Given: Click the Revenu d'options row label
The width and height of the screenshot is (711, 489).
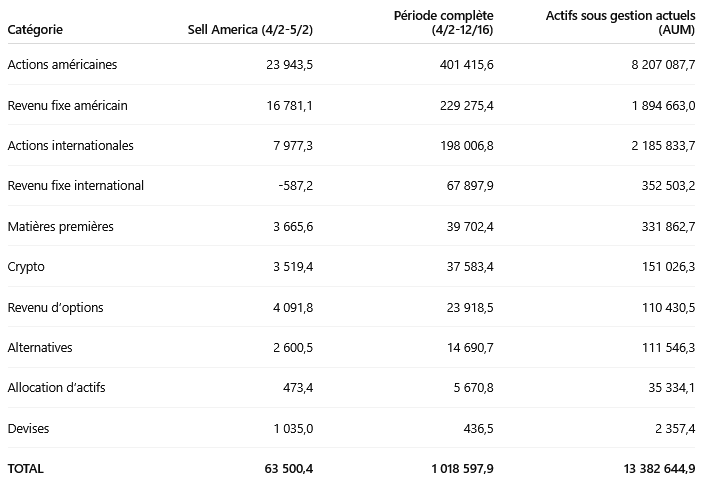Looking at the screenshot, I should (55, 307).
